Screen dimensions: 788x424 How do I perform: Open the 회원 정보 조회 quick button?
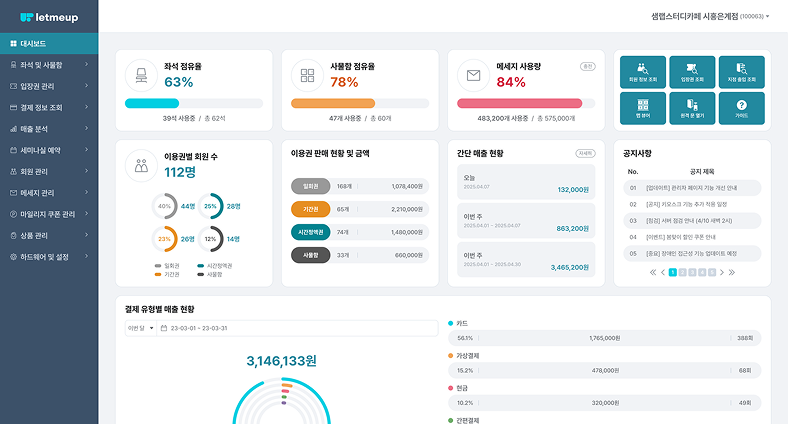643,72
